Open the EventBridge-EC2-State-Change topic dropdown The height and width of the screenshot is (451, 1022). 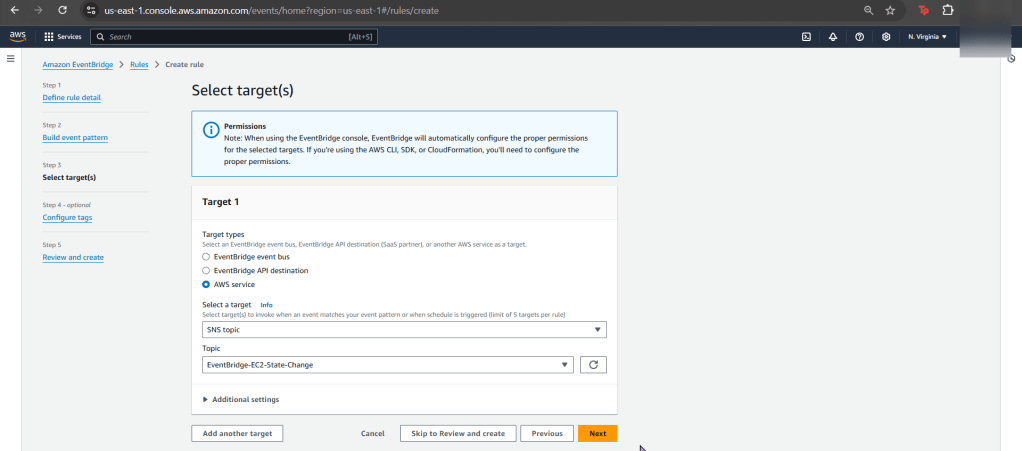click(387, 365)
